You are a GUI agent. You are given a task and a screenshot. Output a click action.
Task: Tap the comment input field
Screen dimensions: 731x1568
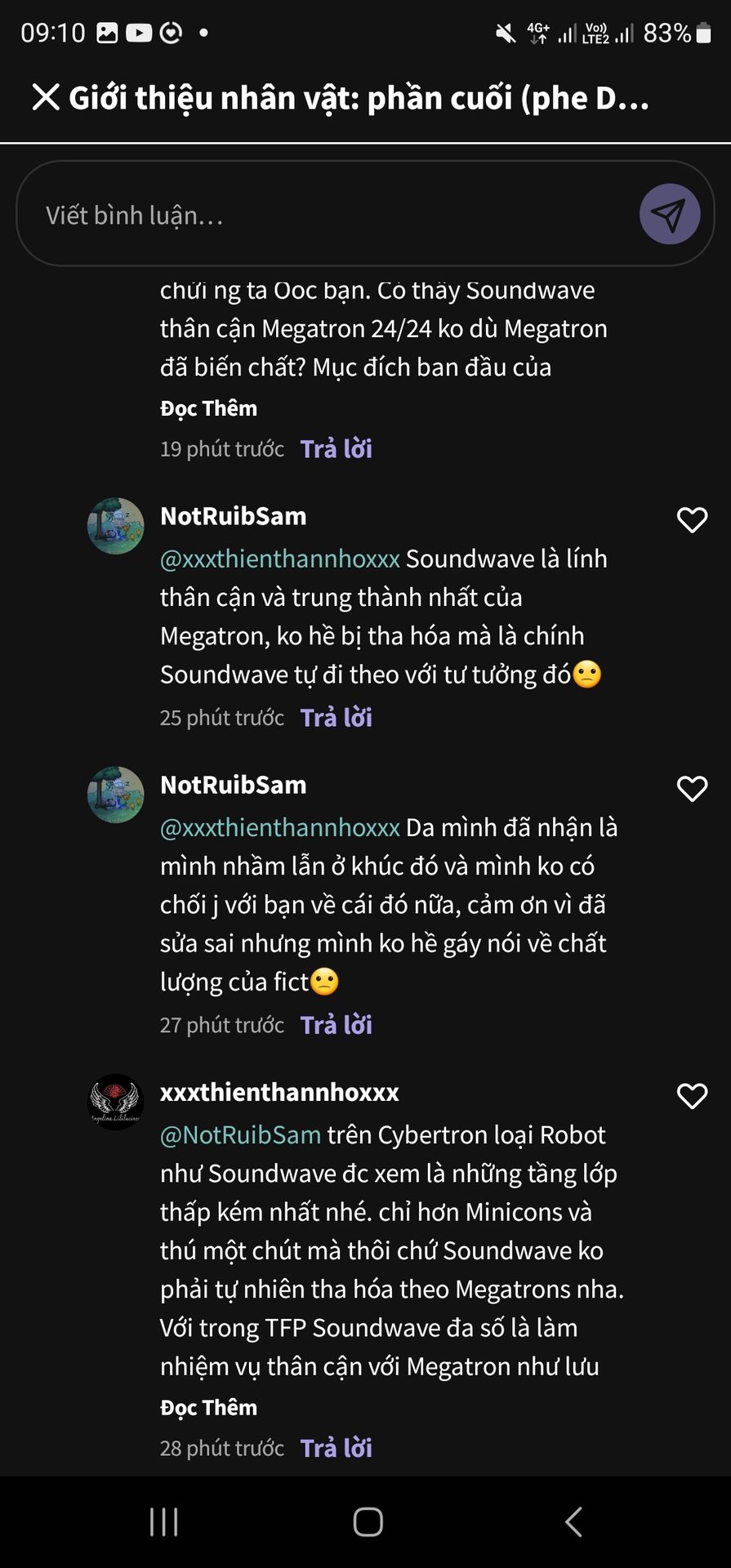tap(327, 215)
